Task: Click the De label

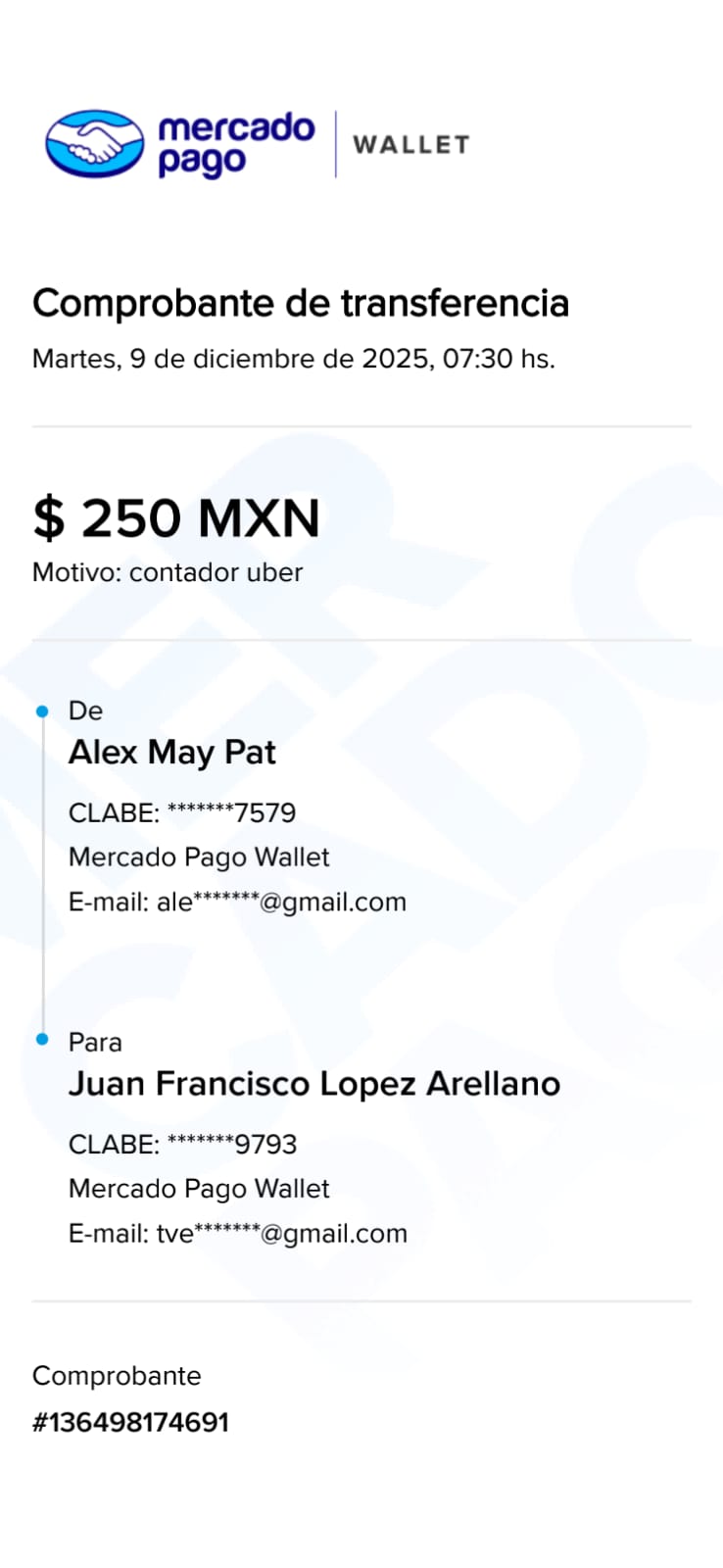Action: 85,710
